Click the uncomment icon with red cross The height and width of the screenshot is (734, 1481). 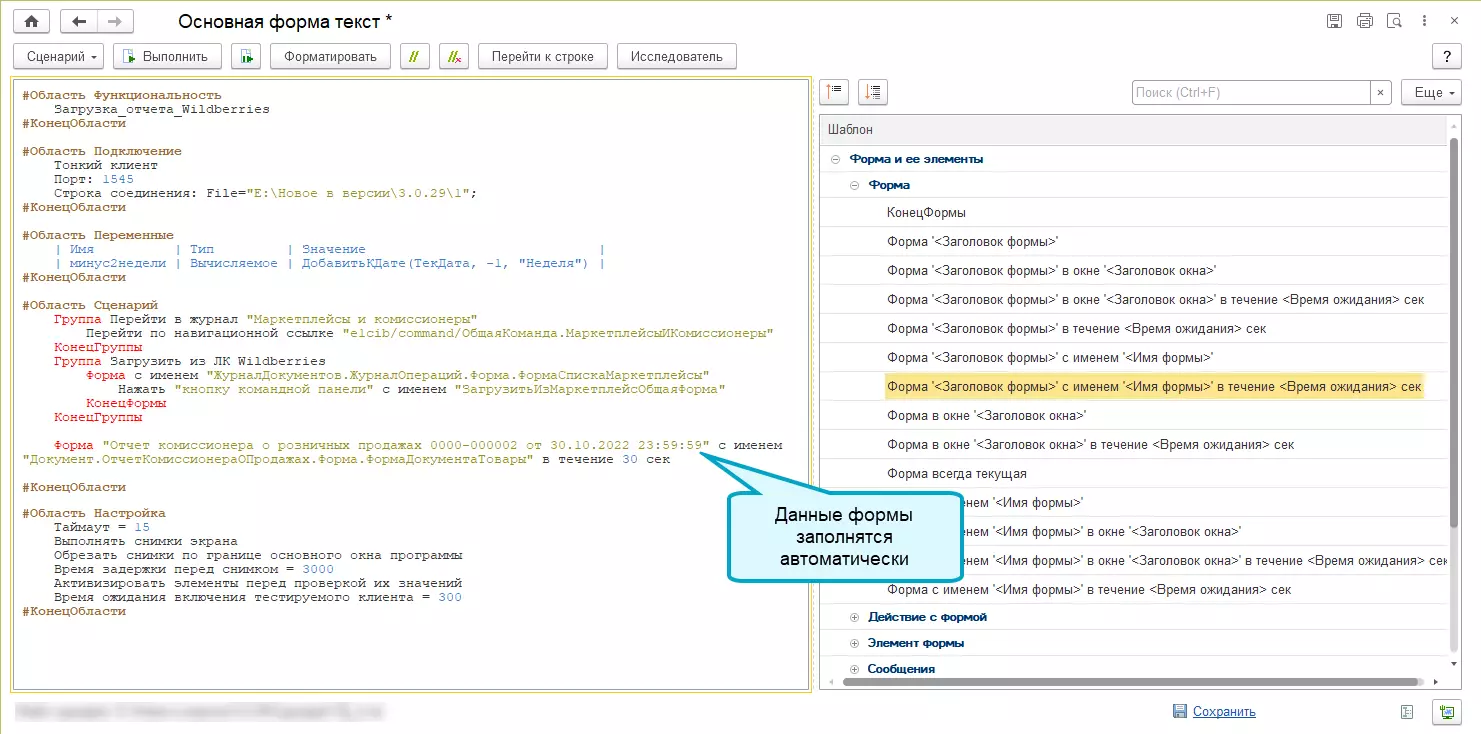click(x=454, y=56)
